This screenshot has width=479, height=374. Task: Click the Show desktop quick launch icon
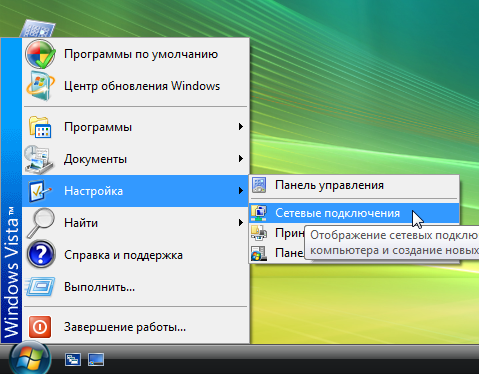(96, 360)
